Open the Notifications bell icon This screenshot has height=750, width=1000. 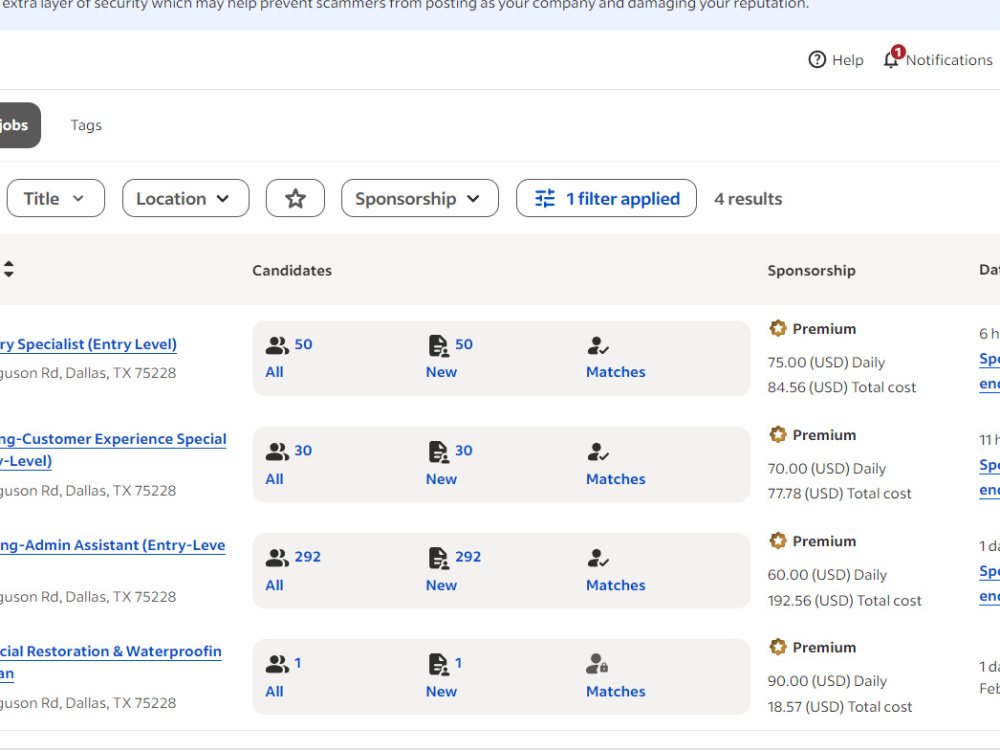[x=891, y=59]
